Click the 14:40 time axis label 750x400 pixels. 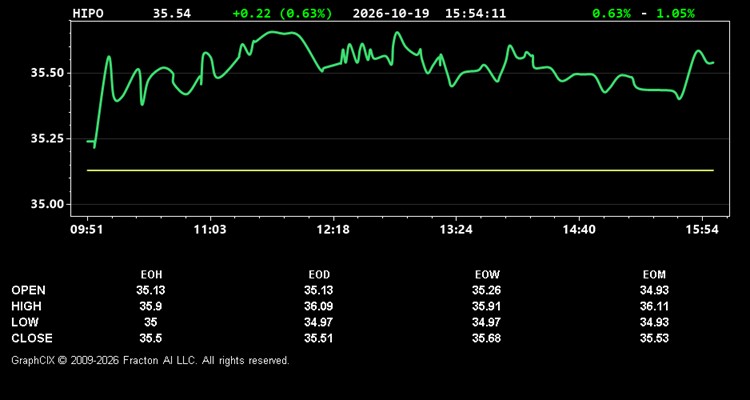579,230
